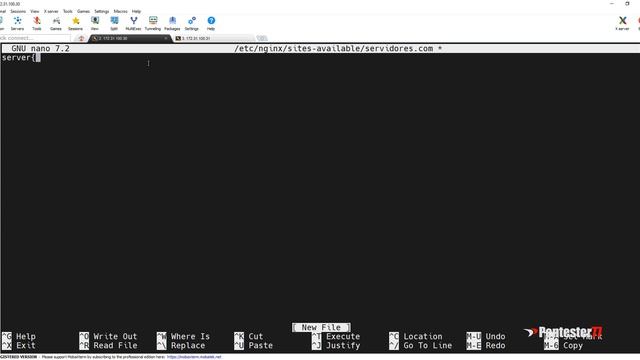The width and height of the screenshot is (640, 360).
Task: Click the View toolbar icon
Action: tap(95, 23)
